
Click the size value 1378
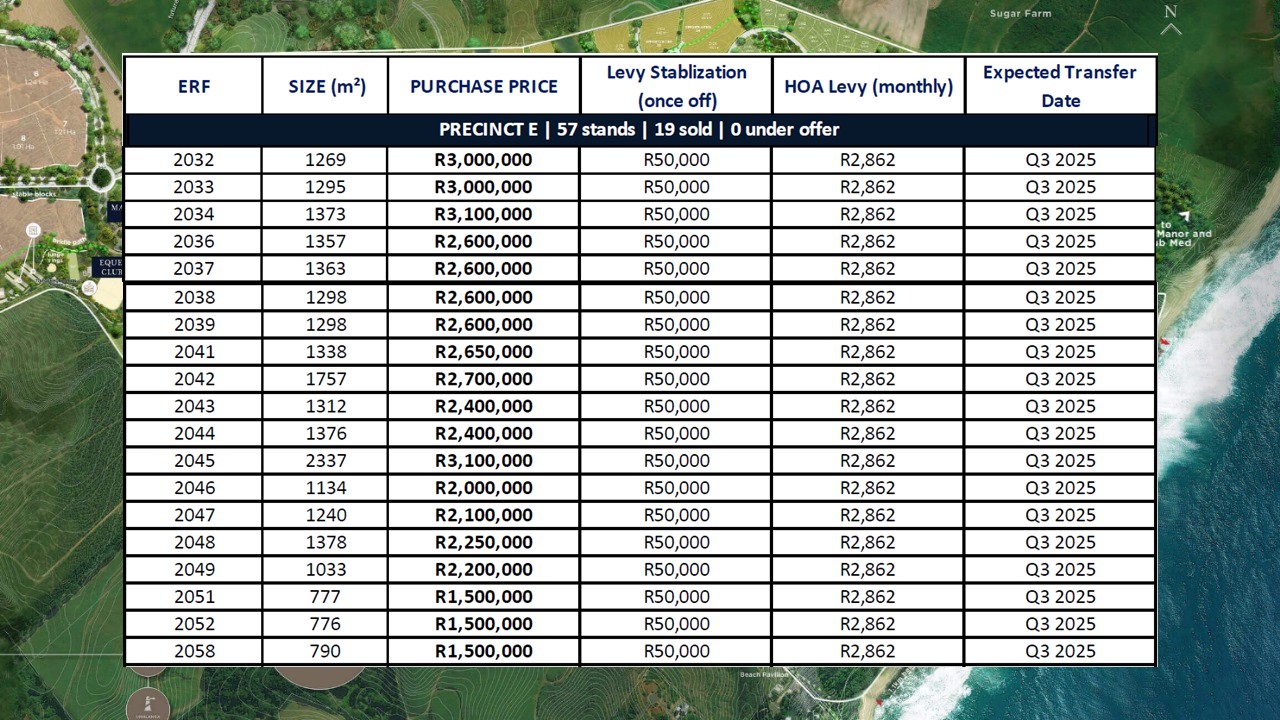[326, 542]
